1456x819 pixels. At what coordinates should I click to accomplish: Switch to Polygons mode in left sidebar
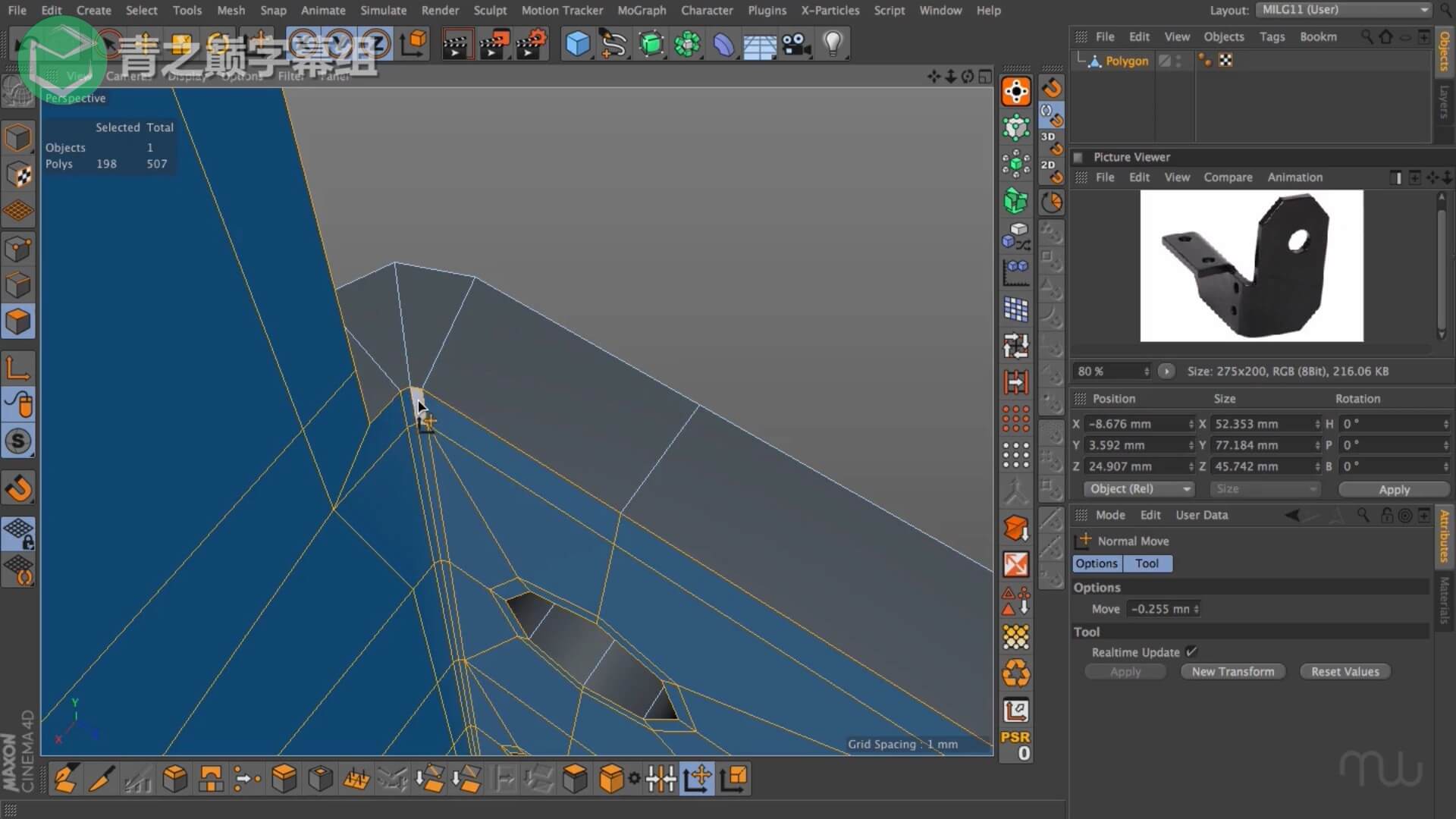[18, 322]
